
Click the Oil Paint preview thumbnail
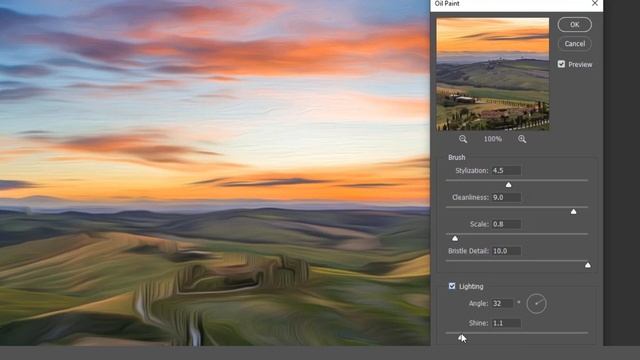pos(493,74)
